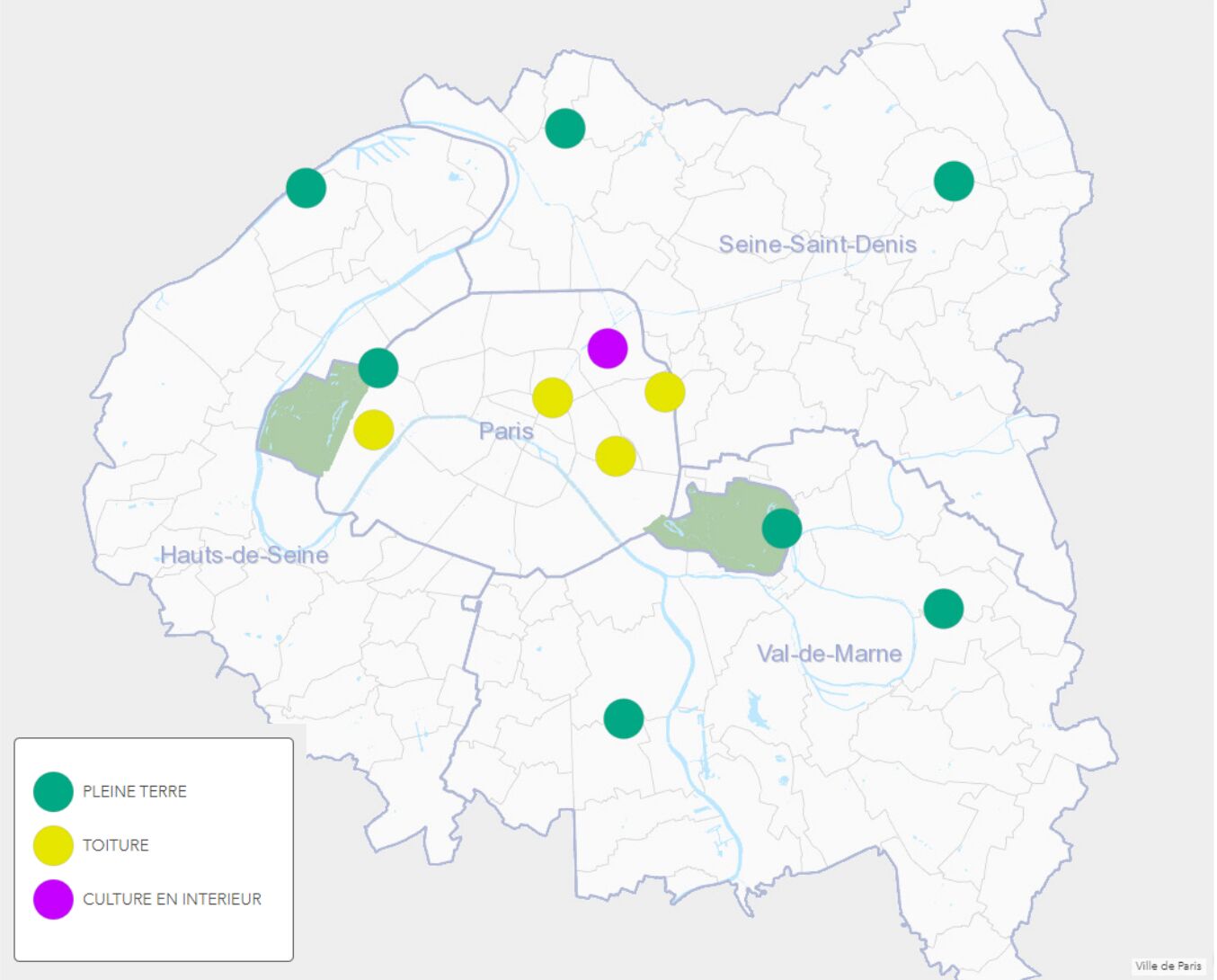The height and width of the screenshot is (980, 1217).
Task: Click the Hauts-de-Seine department label
Action: tap(244, 555)
